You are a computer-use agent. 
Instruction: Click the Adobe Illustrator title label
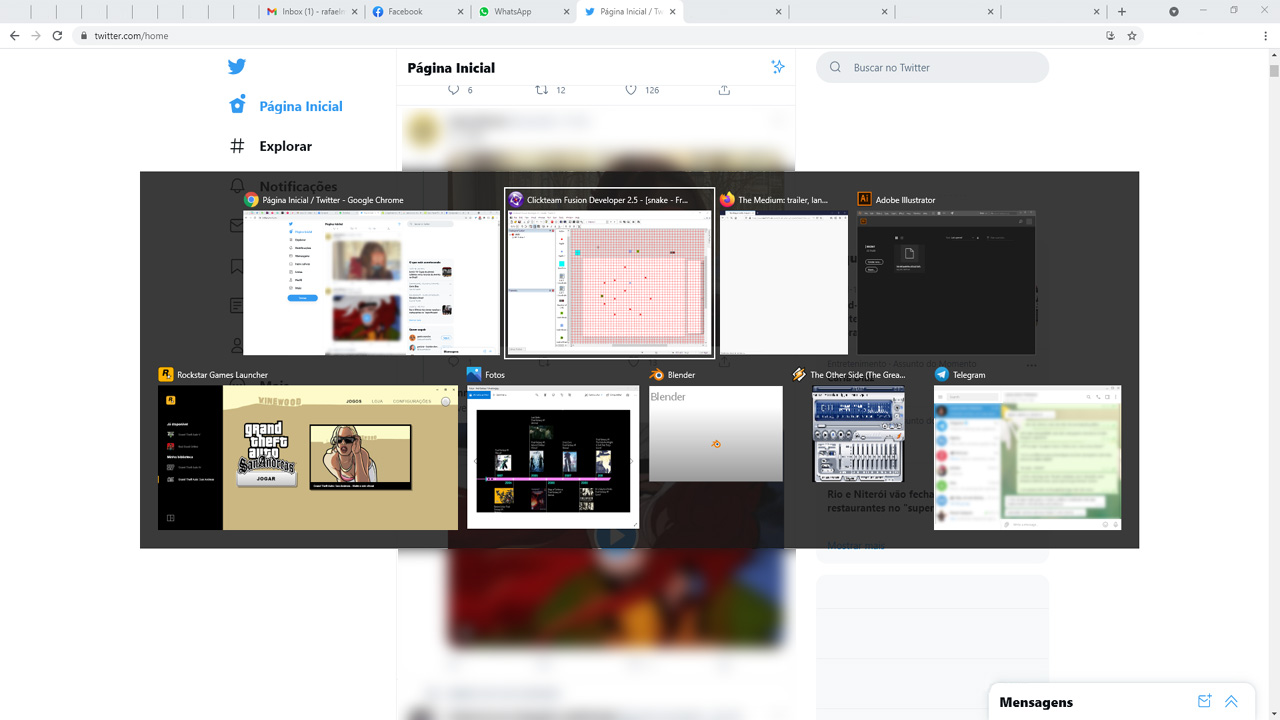905,200
